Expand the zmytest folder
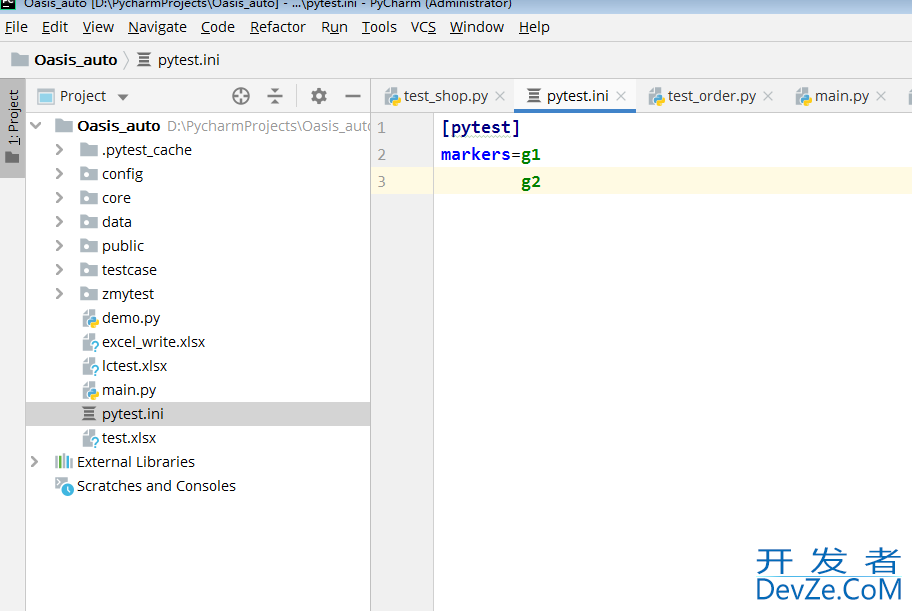Screen dimensions: 912x611 tap(59, 294)
